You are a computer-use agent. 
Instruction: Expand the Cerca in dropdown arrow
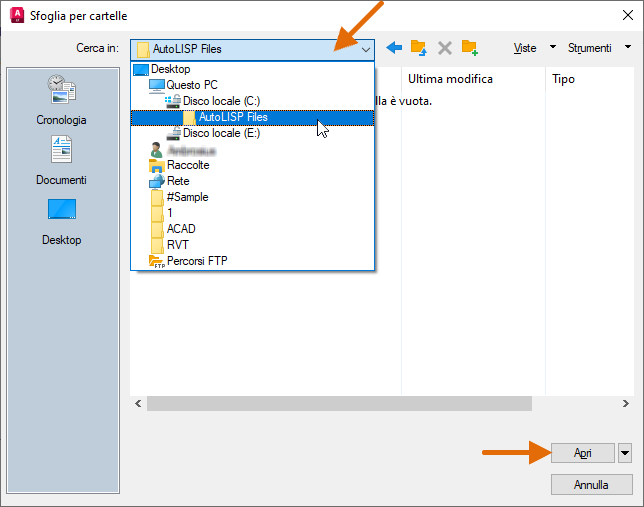[366, 50]
